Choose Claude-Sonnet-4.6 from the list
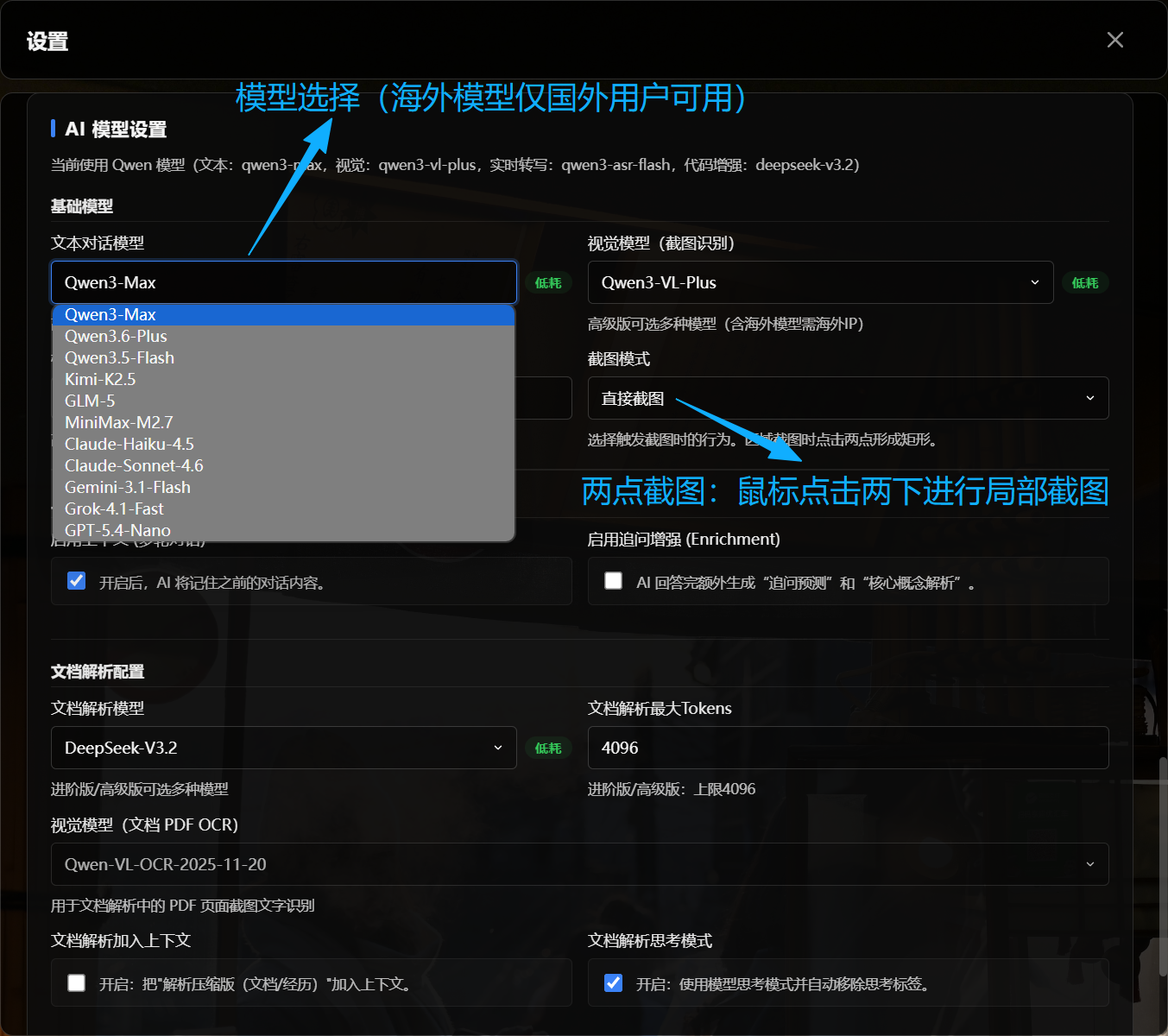 pyautogui.click(x=284, y=466)
